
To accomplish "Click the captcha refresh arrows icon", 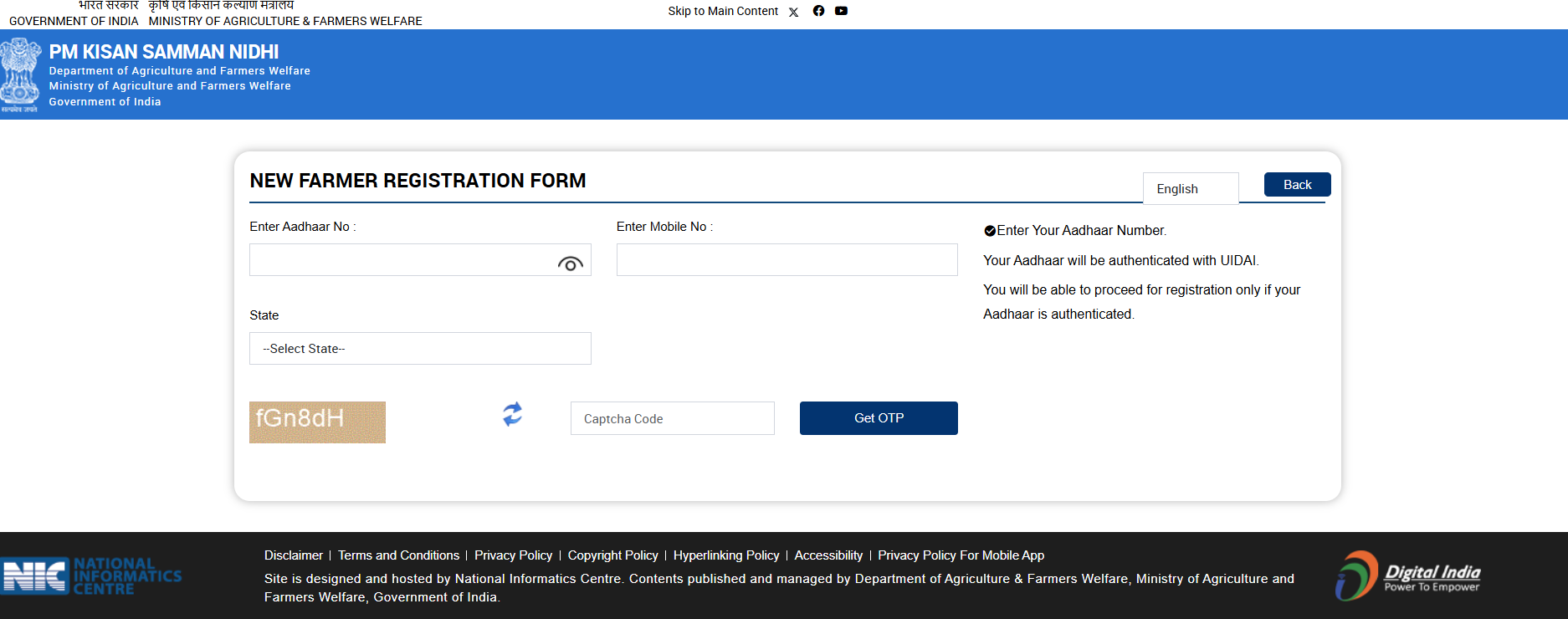I will (512, 414).
